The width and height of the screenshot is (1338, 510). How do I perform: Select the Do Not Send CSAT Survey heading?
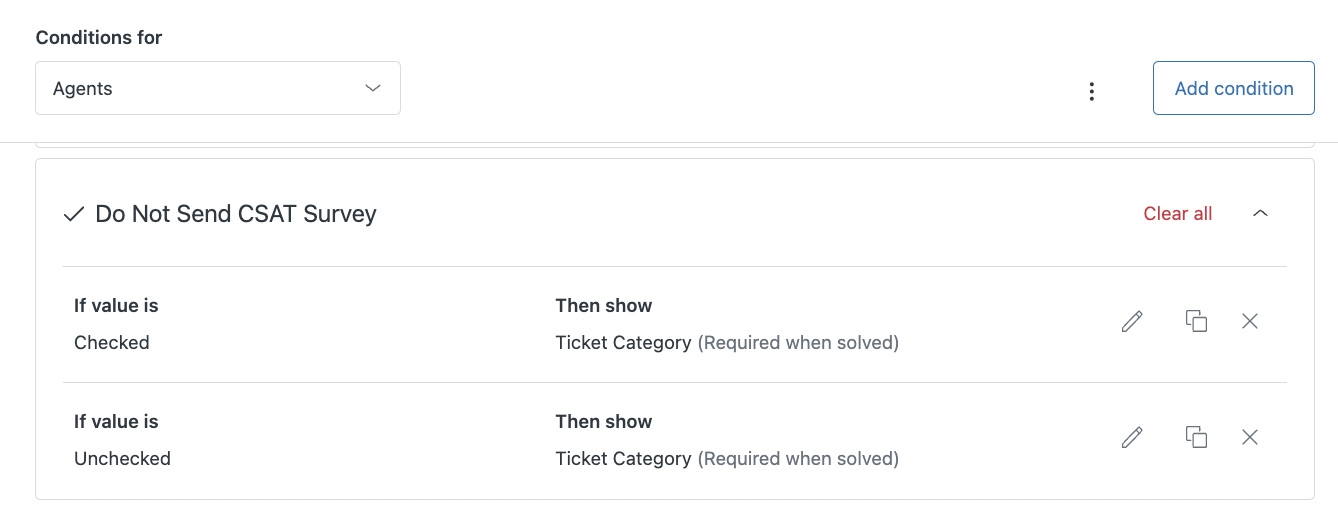click(236, 214)
